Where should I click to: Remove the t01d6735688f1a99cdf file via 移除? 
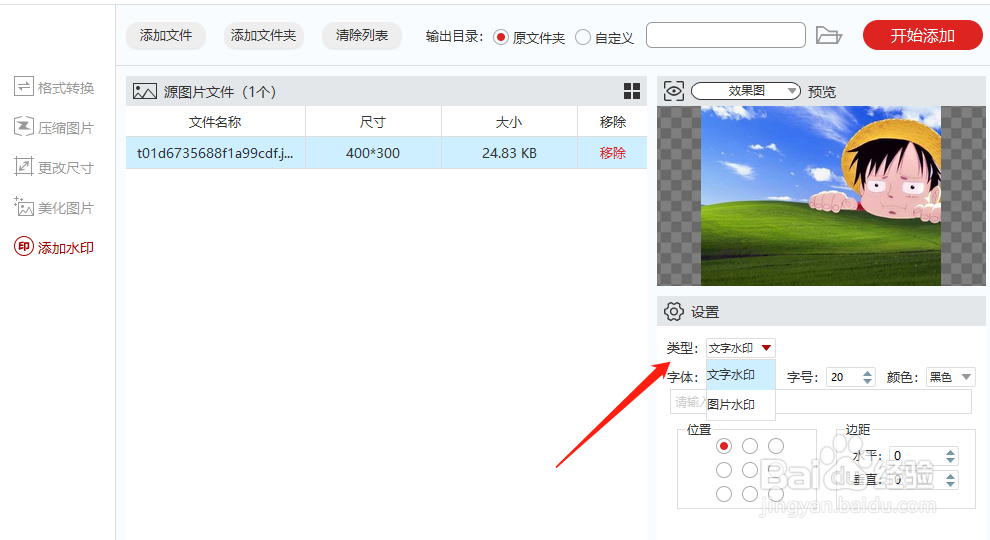pos(612,153)
